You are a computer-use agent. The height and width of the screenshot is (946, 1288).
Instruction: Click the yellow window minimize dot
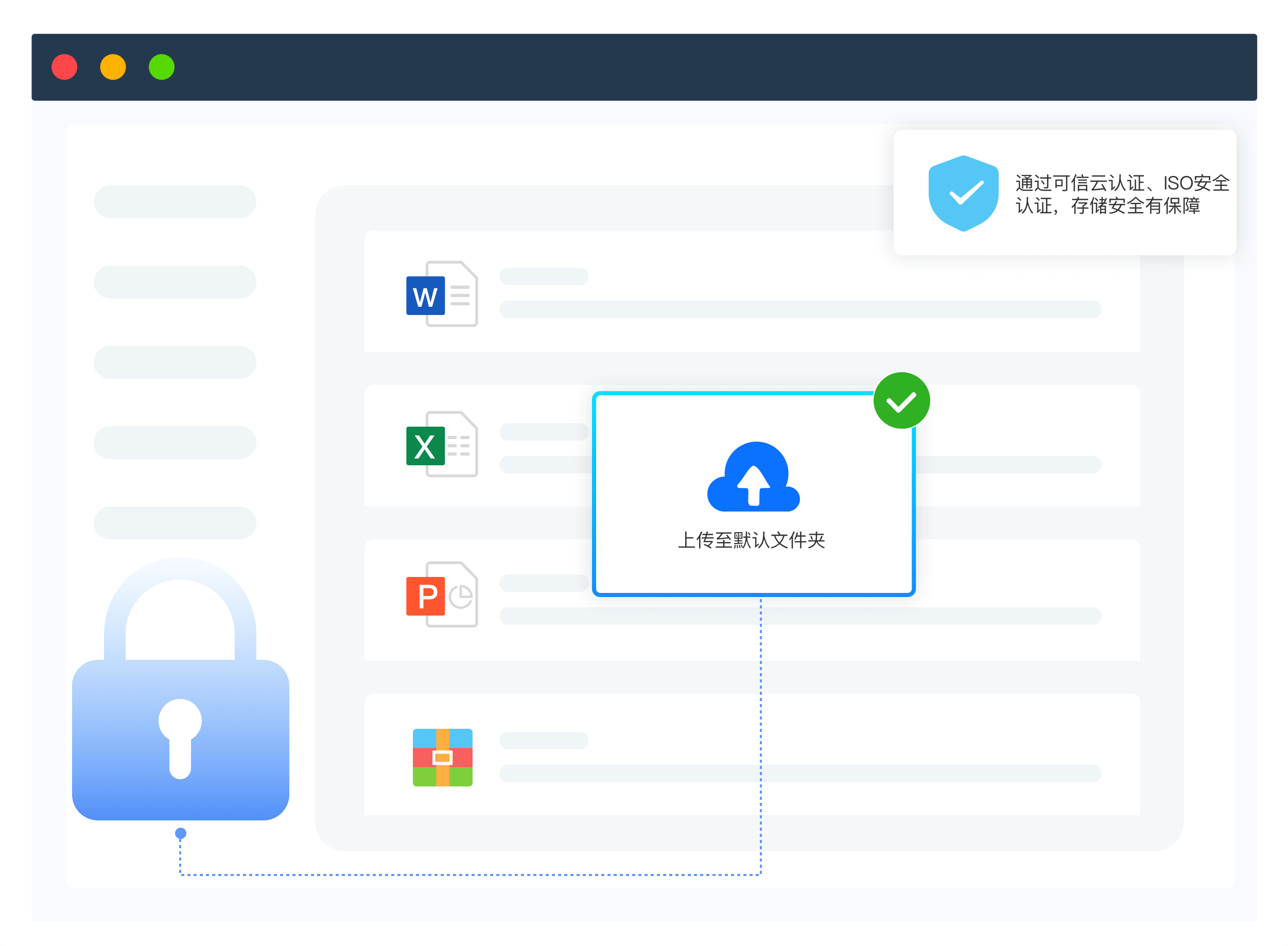tap(113, 67)
